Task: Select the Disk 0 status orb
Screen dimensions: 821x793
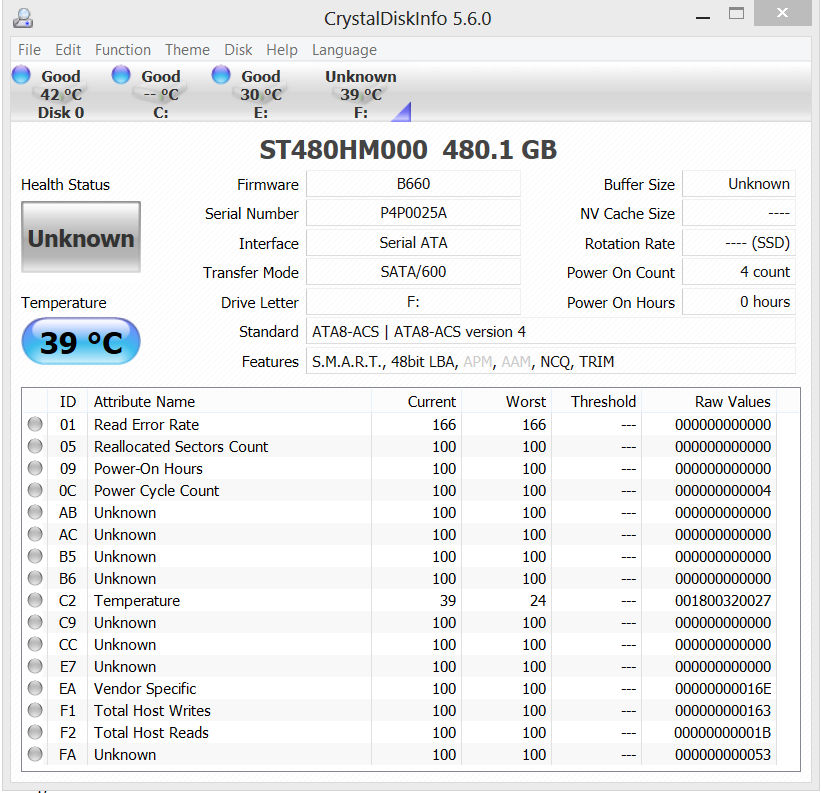Action: coord(21,75)
